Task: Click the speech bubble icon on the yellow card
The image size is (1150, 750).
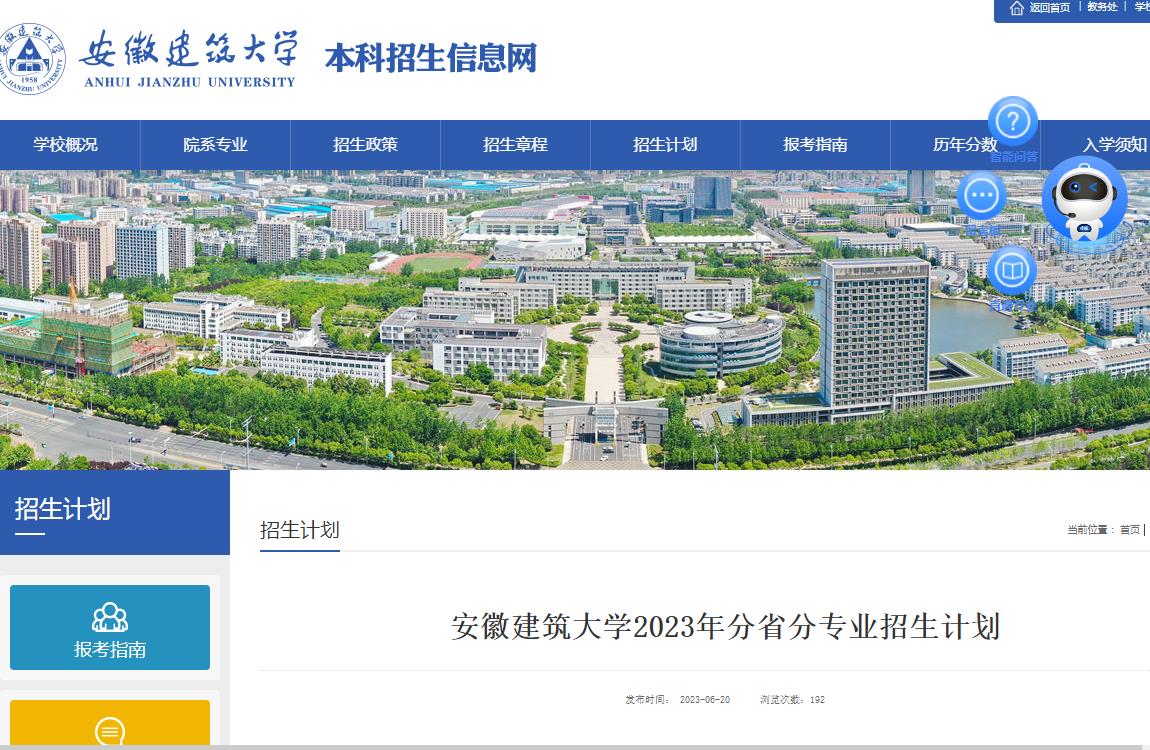Action: coord(110,731)
